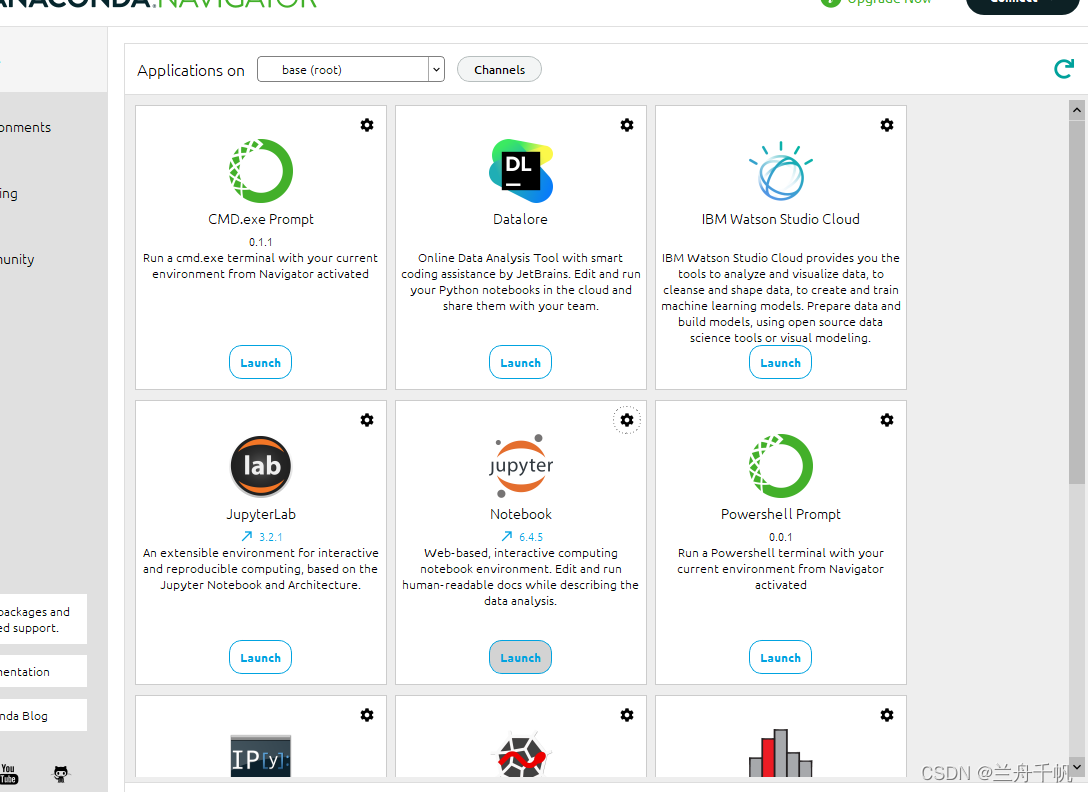Screen dimensions: 1088x792
Task: Open the base (root) environment dropdown
Action: coord(350,69)
